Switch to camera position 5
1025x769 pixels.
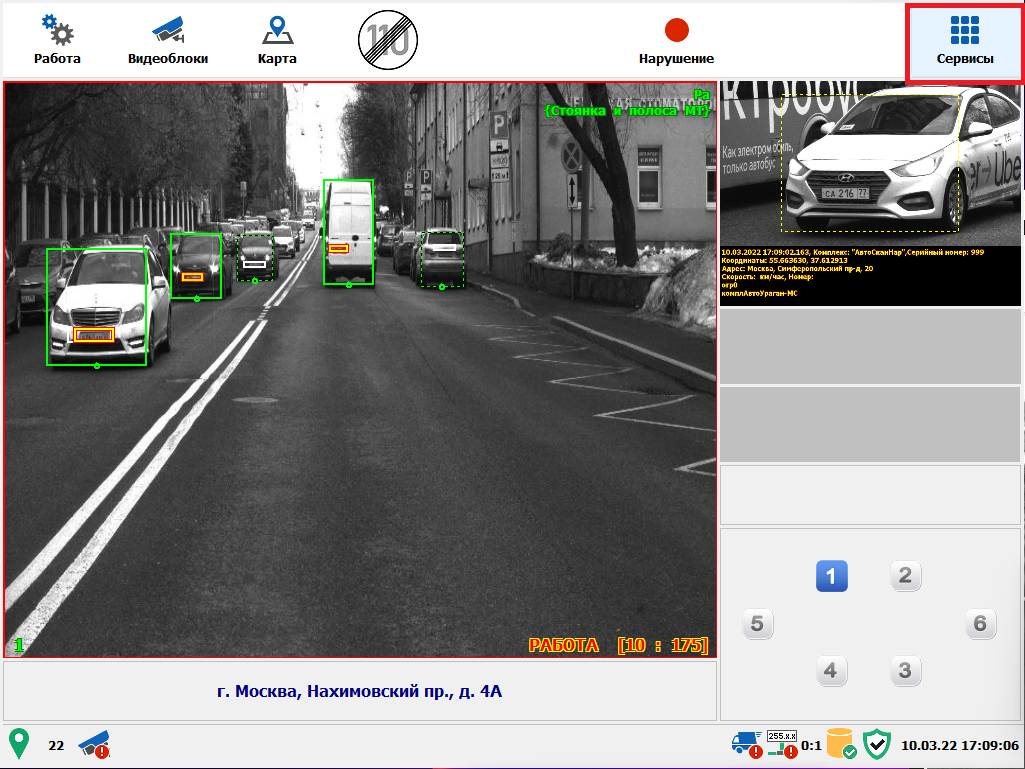point(757,625)
